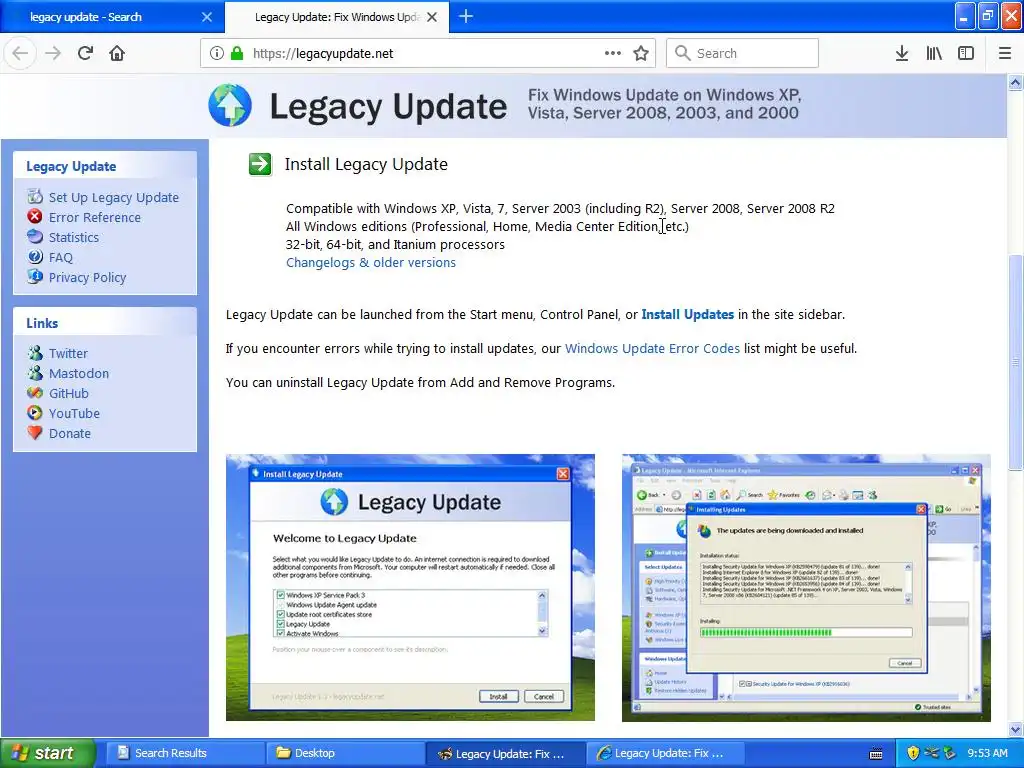Click the page vertical scrollbar thumb
Image resolution: width=1024 pixels, height=768 pixels.
coord(1016,362)
